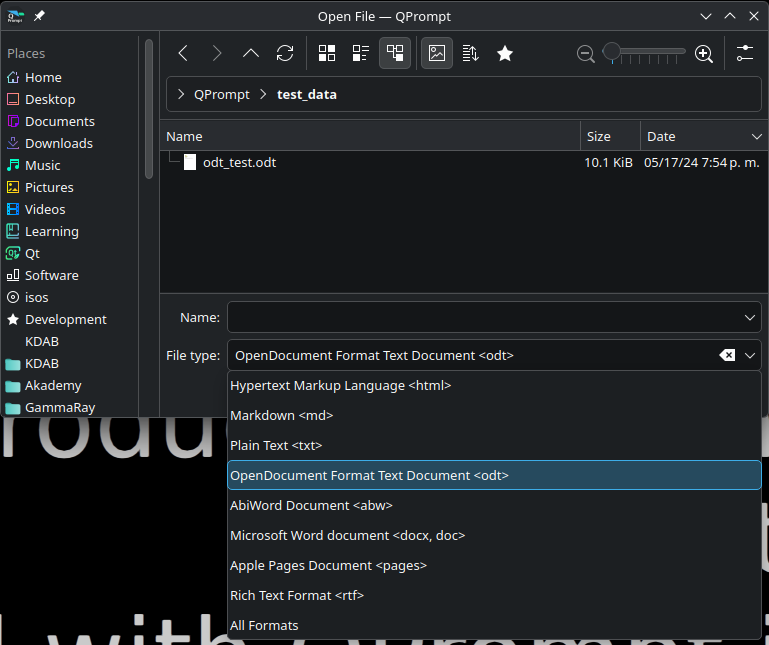Switch to compact list view mode
The height and width of the screenshot is (645, 769).
point(361,54)
